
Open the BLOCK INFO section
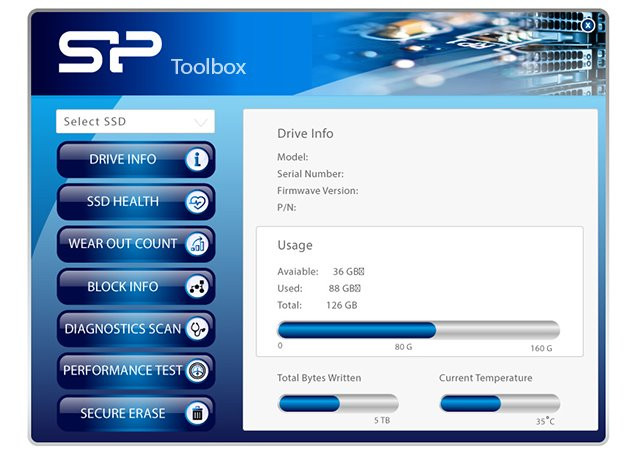click(x=136, y=287)
